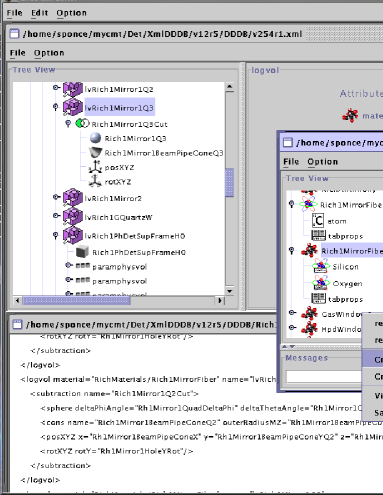Click the horizontal scrollbar right arrow in tree

coord(220,300)
